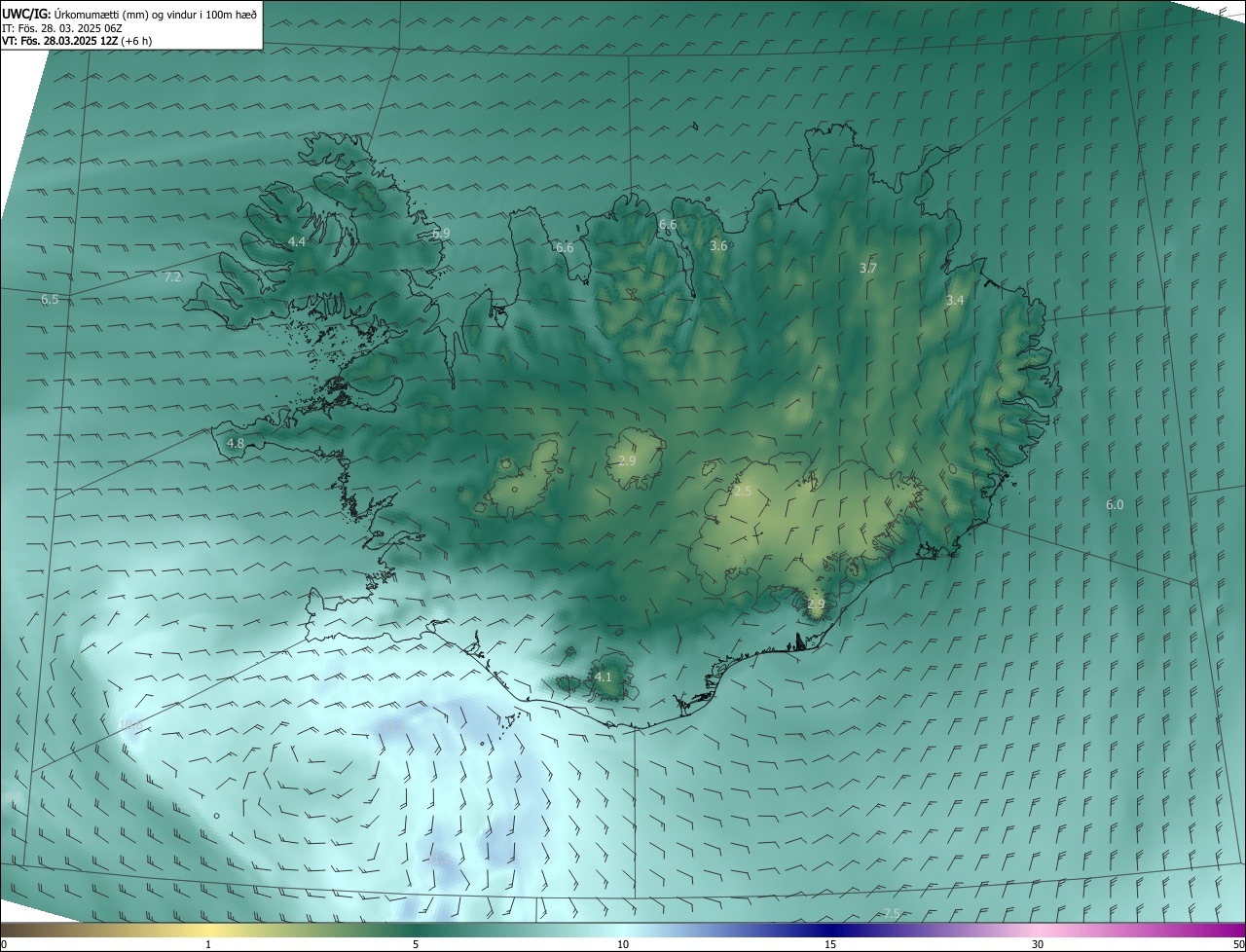Viewport: 1246px width, 952px height.
Task: Click the 7.5 value above the color scale
Action: (892, 913)
